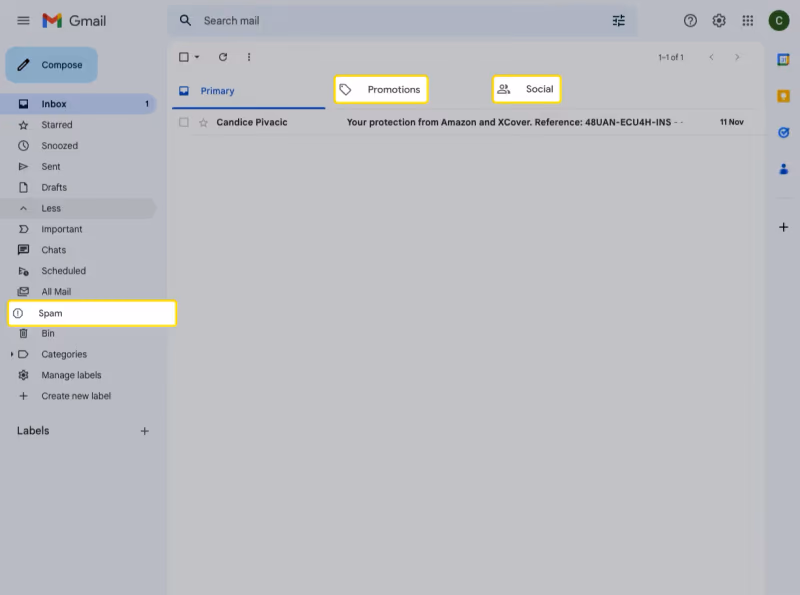Open the Spam folder

[x=50, y=313]
